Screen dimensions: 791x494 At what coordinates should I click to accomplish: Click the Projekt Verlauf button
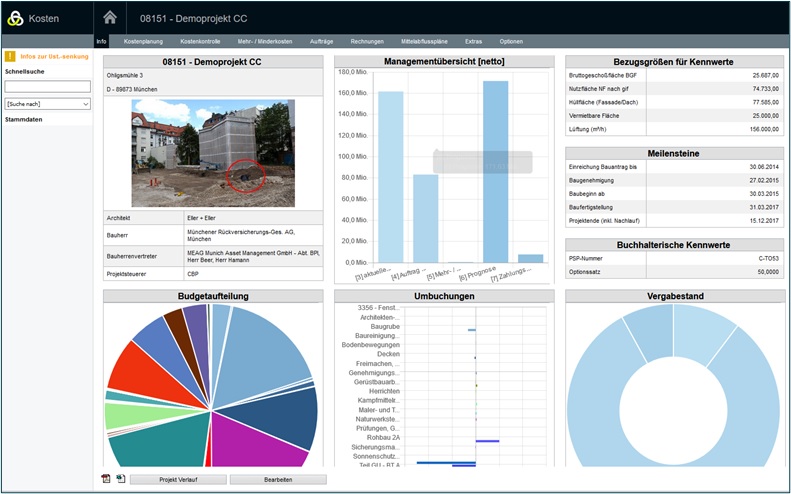click(x=178, y=480)
